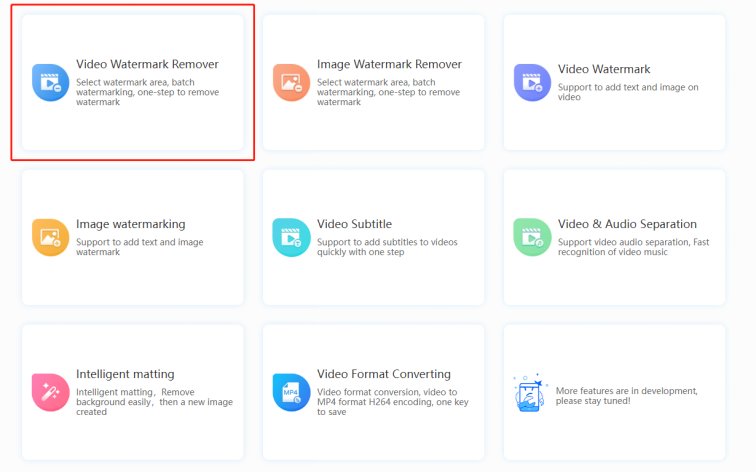Screen dimensions: 756x474
Task: Click 'Remove background easily' description text
Action: point(154,402)
